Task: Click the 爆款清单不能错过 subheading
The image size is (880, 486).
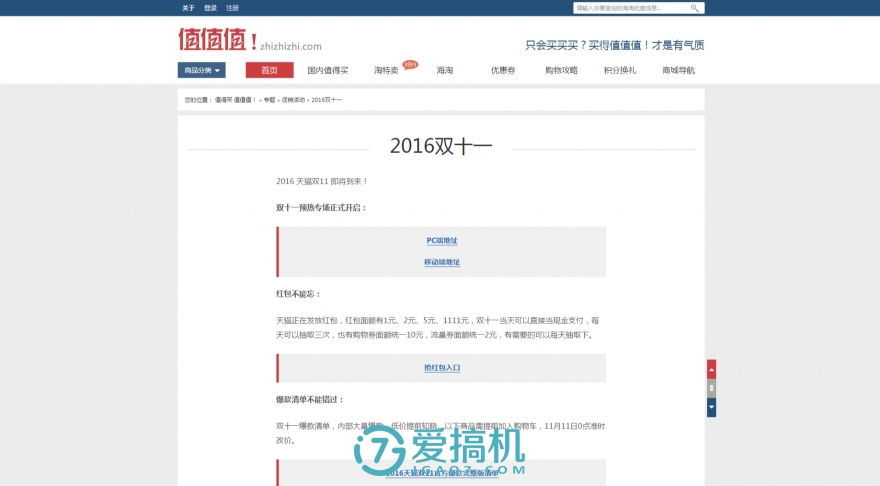Action: pyautogui.click(x=309, y=400)
